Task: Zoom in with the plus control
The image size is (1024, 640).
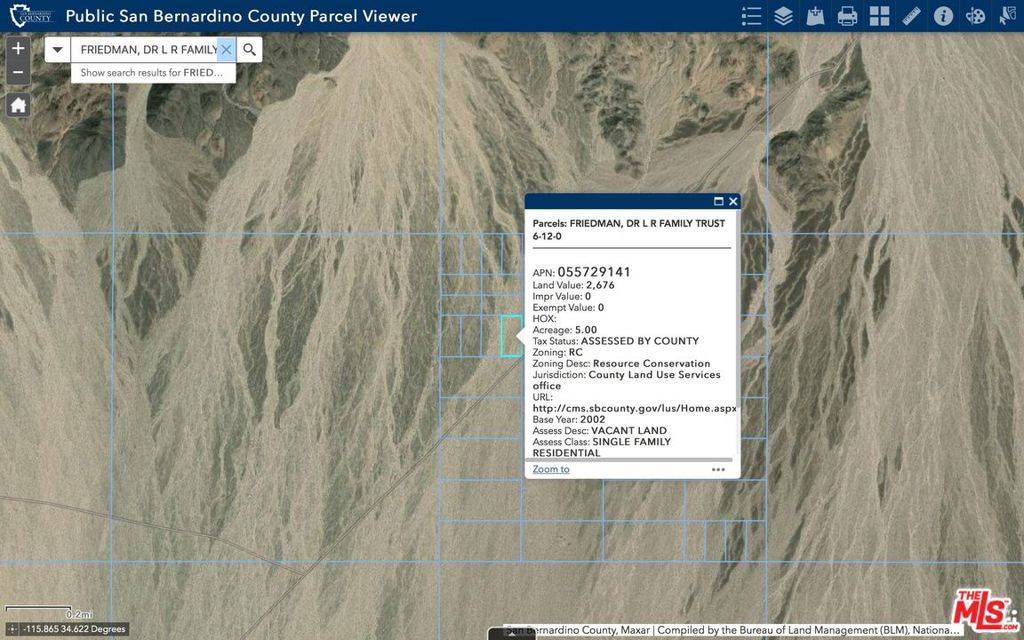Action: pyautogui.click(x=17, y=47)
